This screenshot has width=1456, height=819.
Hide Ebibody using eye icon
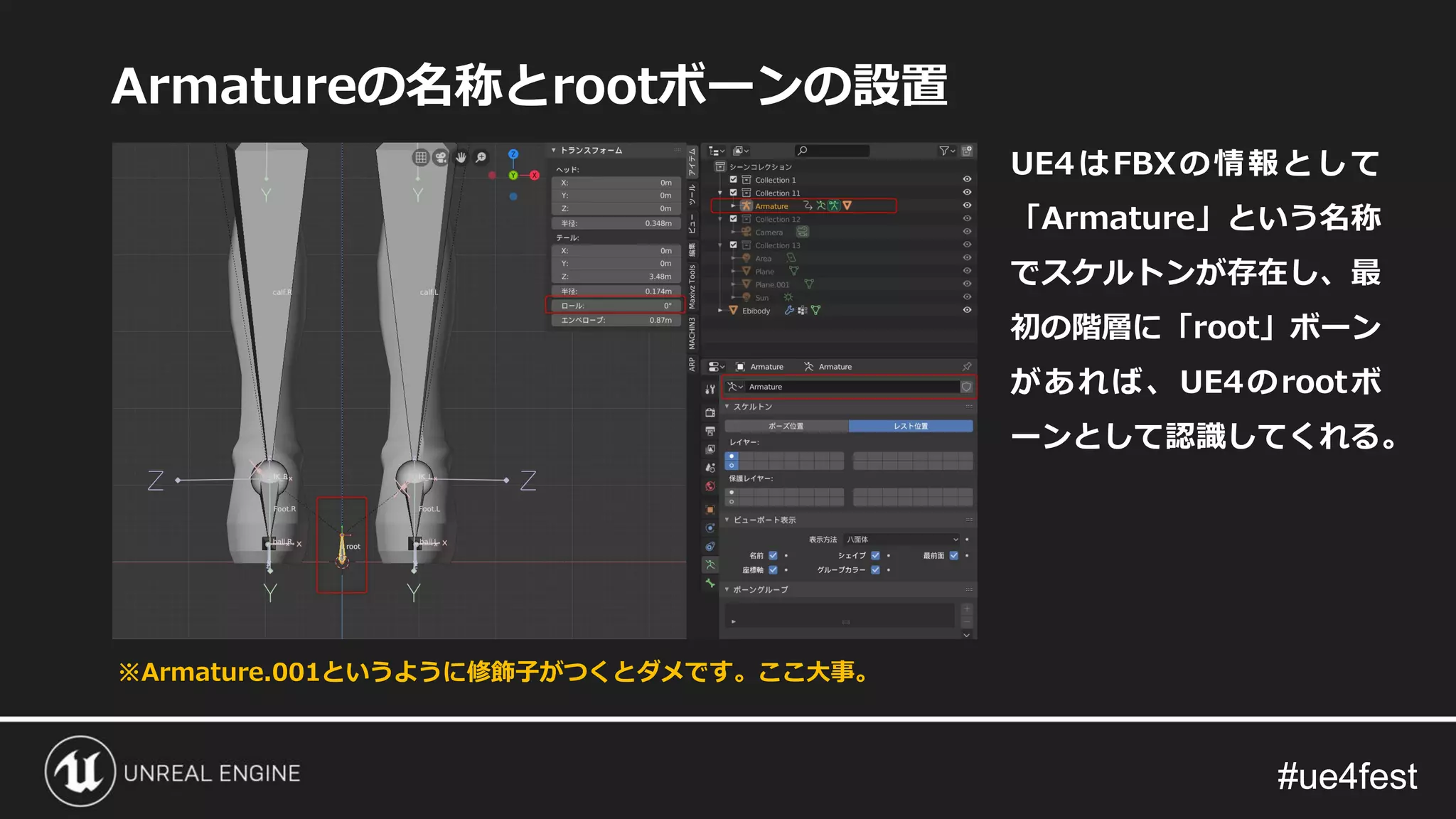coord(967,310)
